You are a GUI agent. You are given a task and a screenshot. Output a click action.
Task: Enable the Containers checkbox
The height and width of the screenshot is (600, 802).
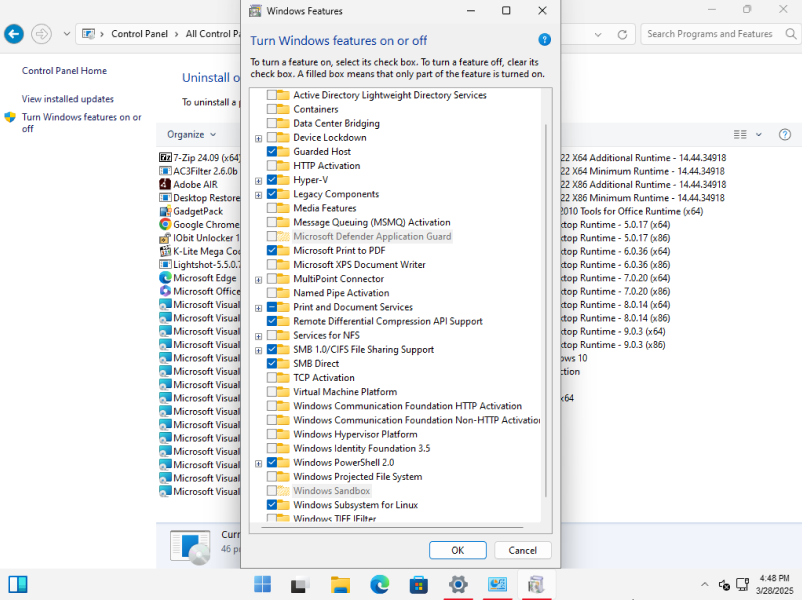[x=272, y=109]
